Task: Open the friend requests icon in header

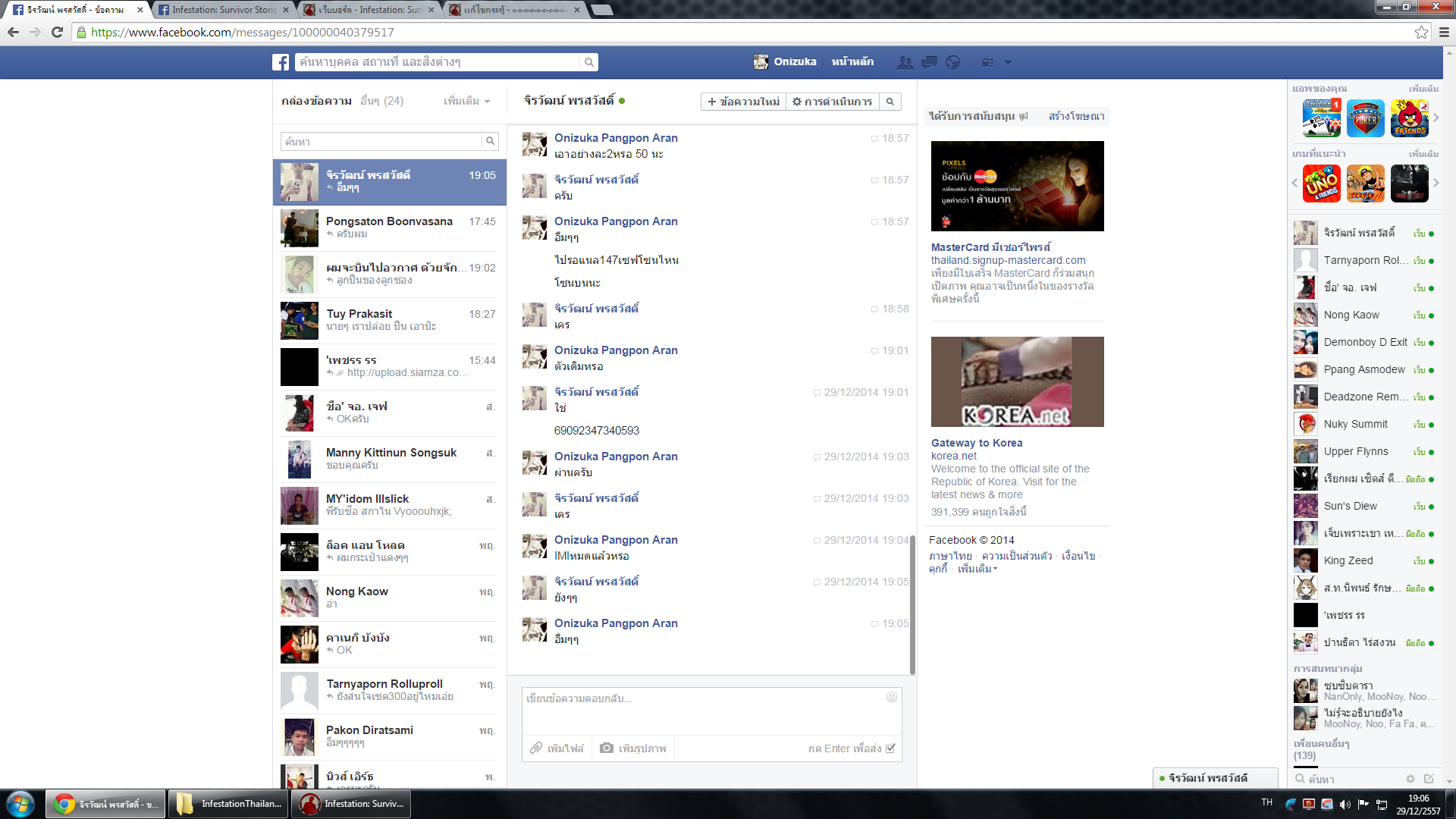Action: [x=905, y=62]
